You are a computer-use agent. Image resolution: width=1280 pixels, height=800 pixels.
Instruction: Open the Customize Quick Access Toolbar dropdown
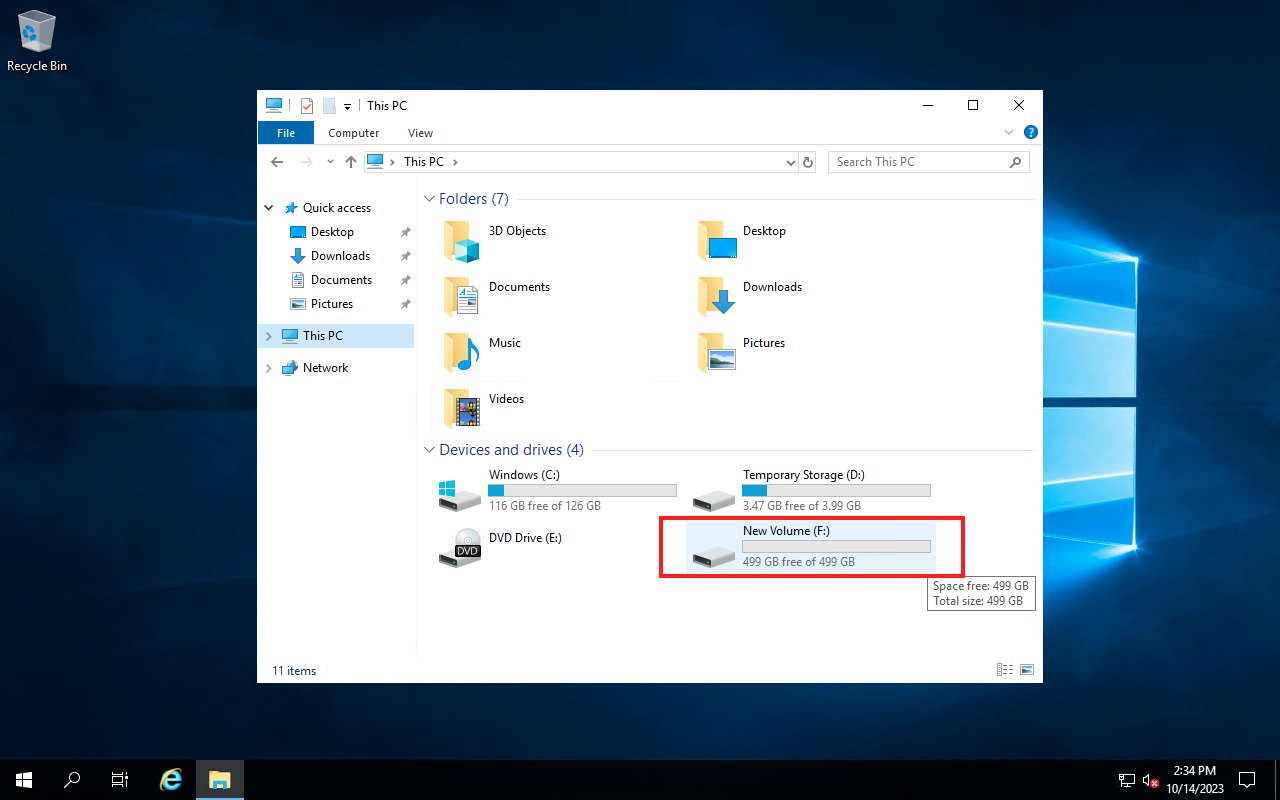347,106
